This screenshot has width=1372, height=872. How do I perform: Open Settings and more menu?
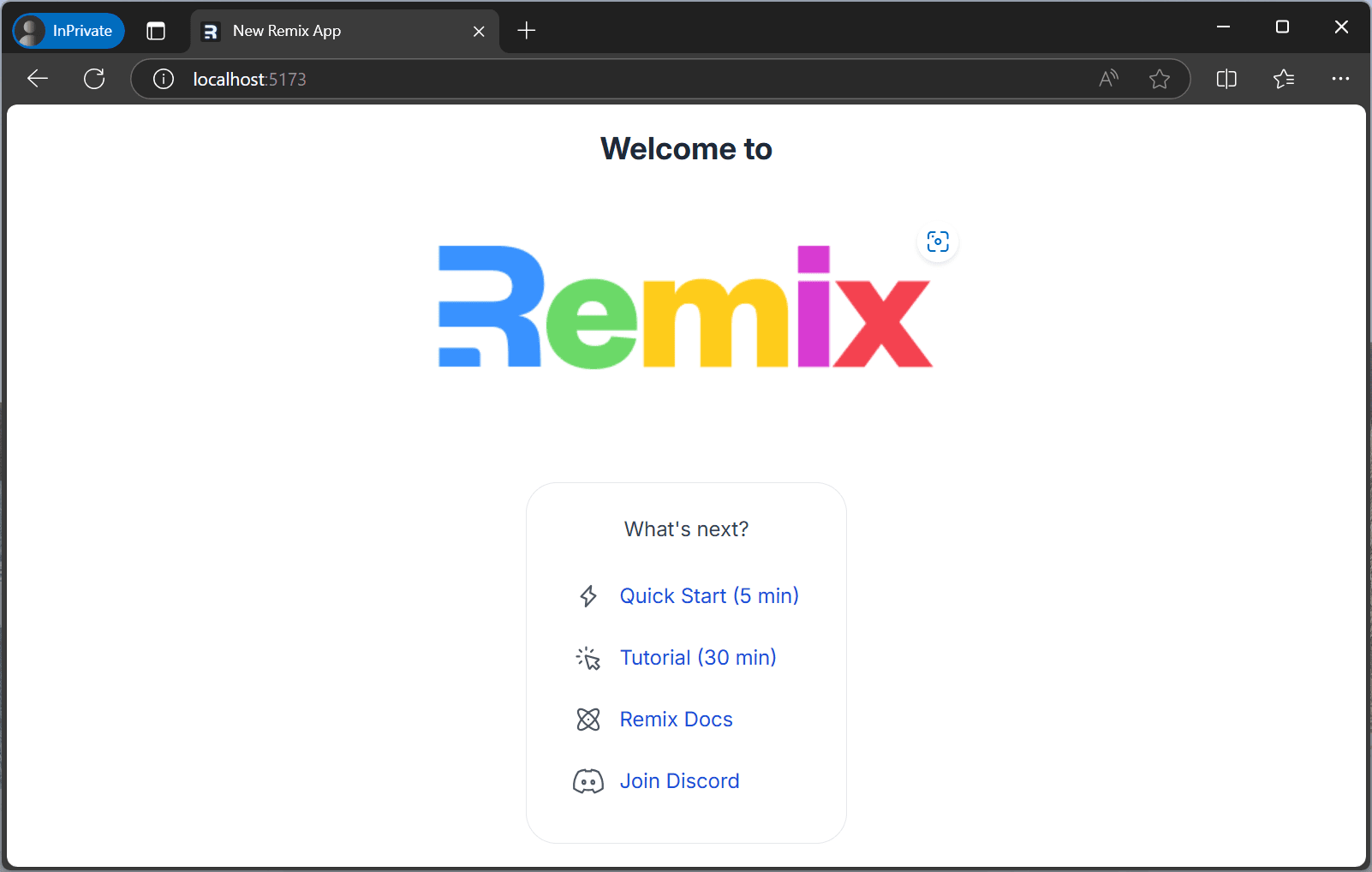coord(1340,79)
